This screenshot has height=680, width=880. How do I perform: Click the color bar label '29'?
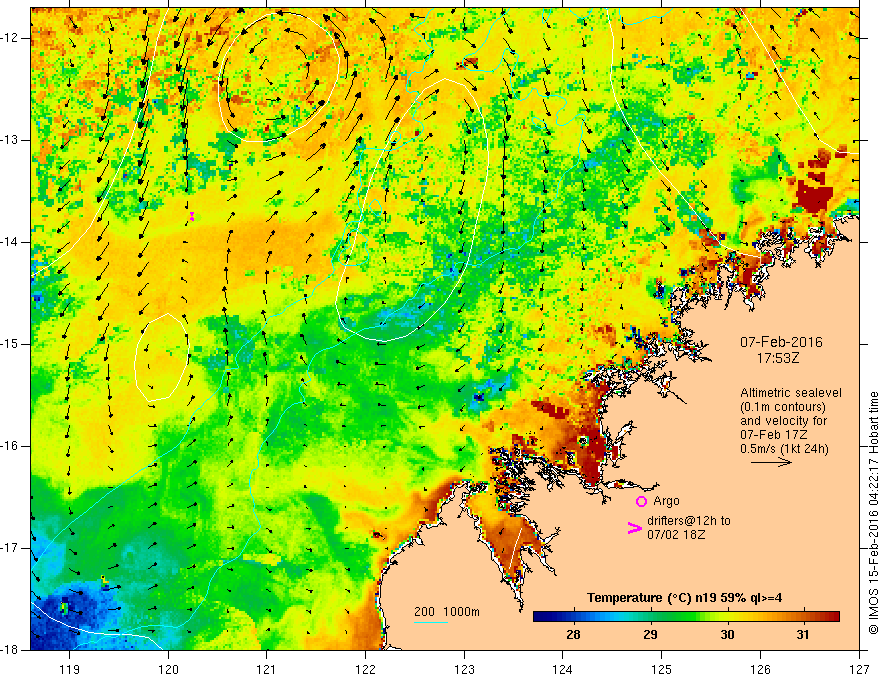coord(650,635)
